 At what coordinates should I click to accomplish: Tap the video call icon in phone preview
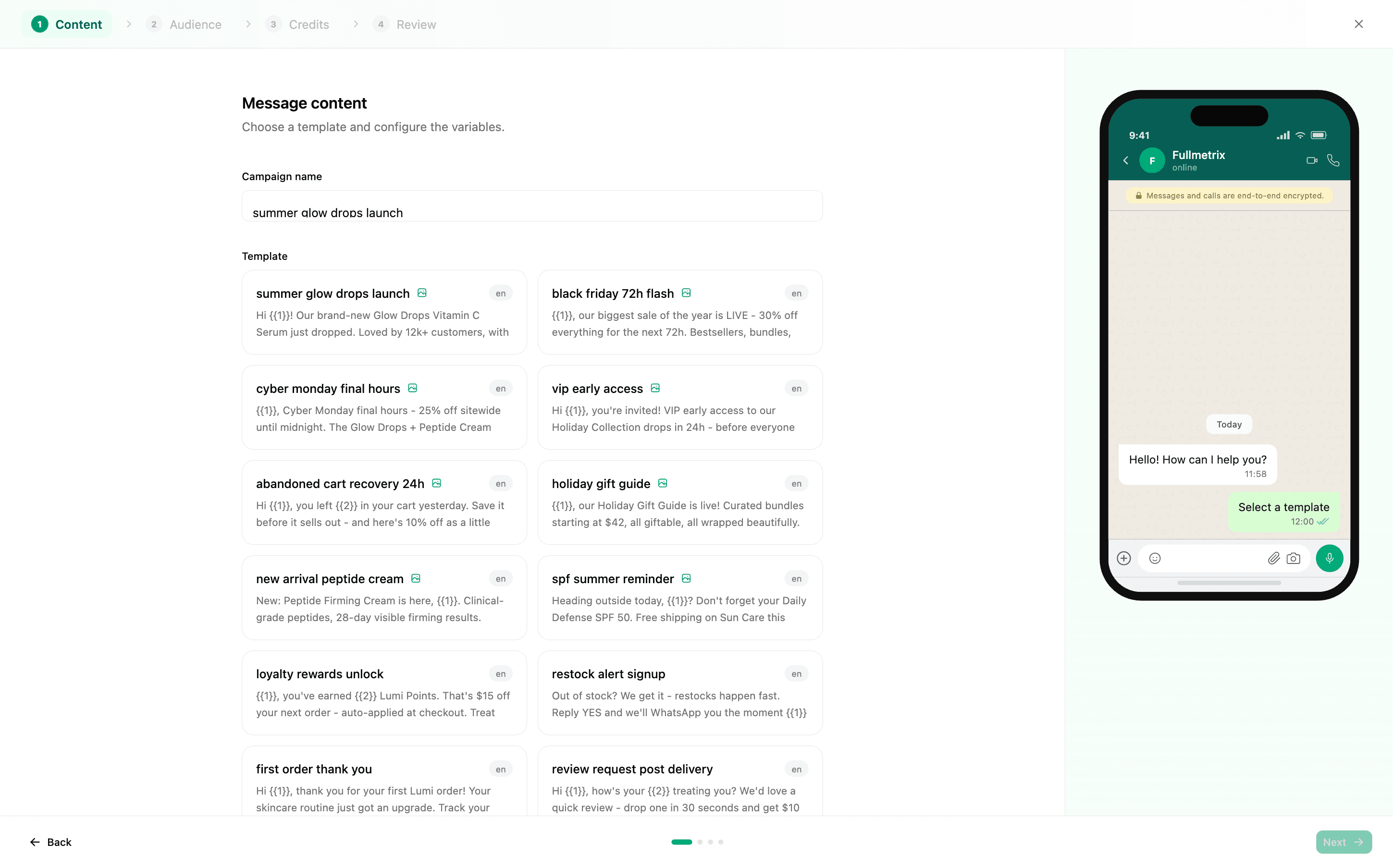click(1311, 160)
